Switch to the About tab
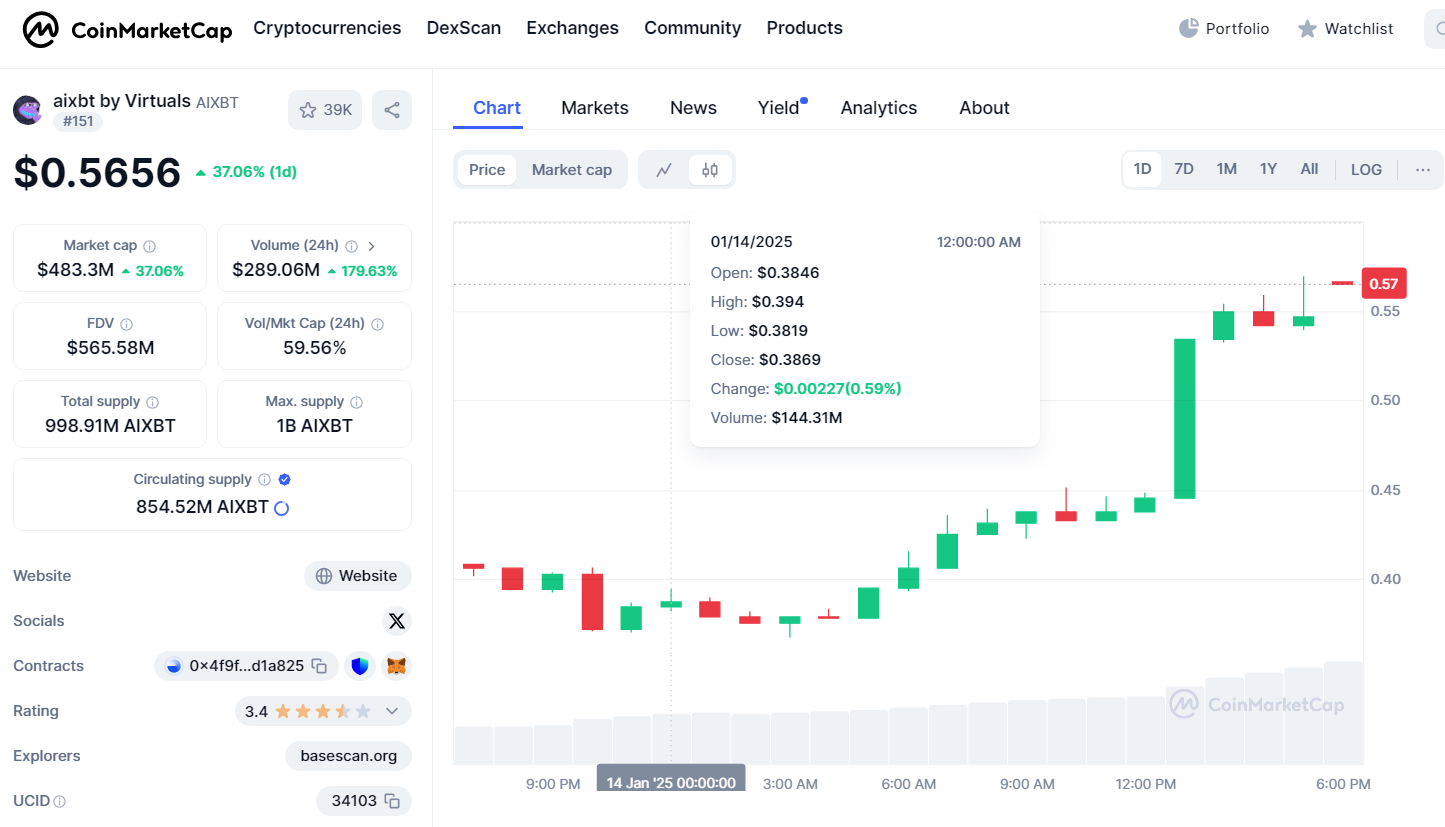1445x827 pixels. coord(984,108)
